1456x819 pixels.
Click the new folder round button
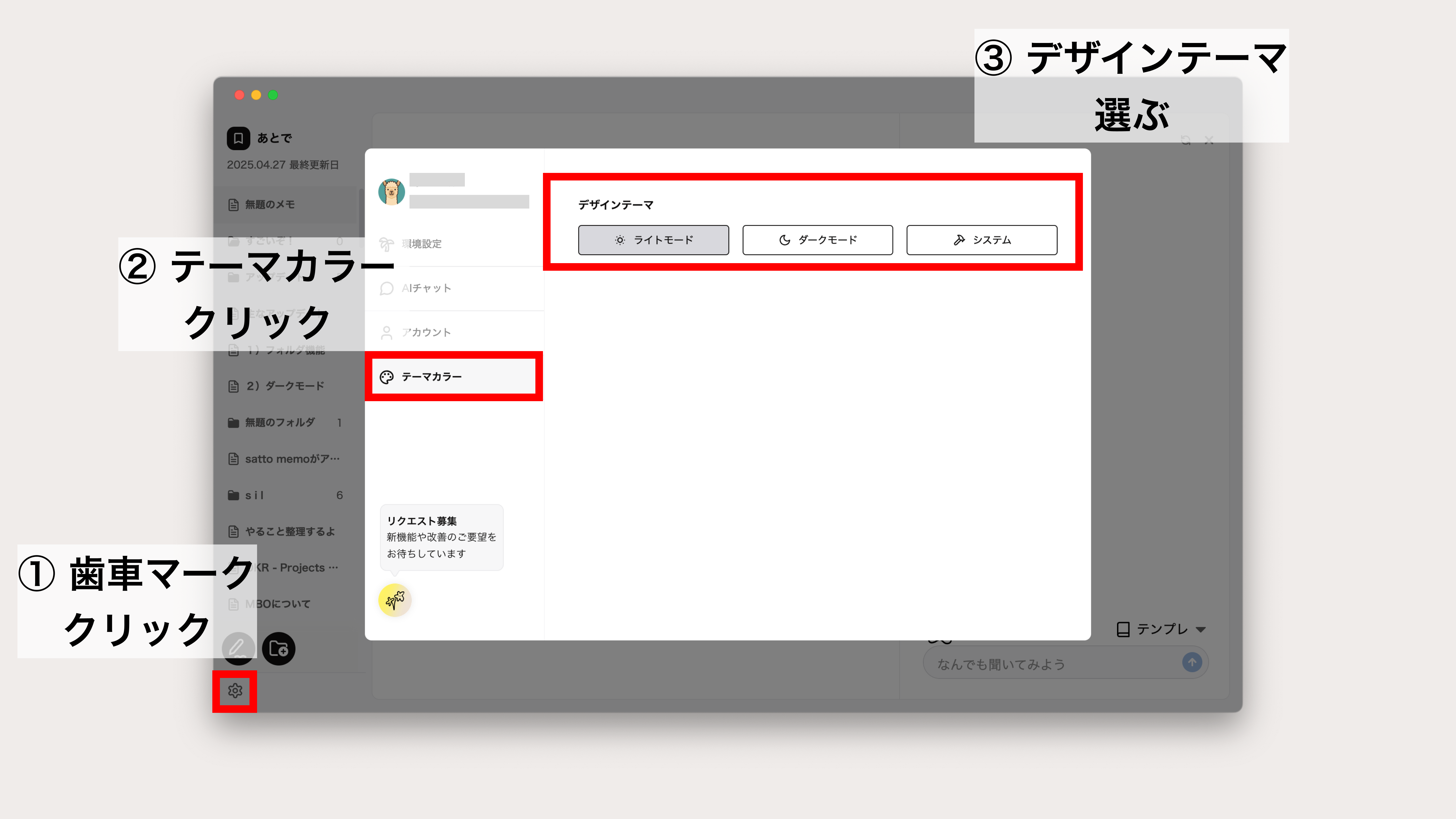(279, 648)
